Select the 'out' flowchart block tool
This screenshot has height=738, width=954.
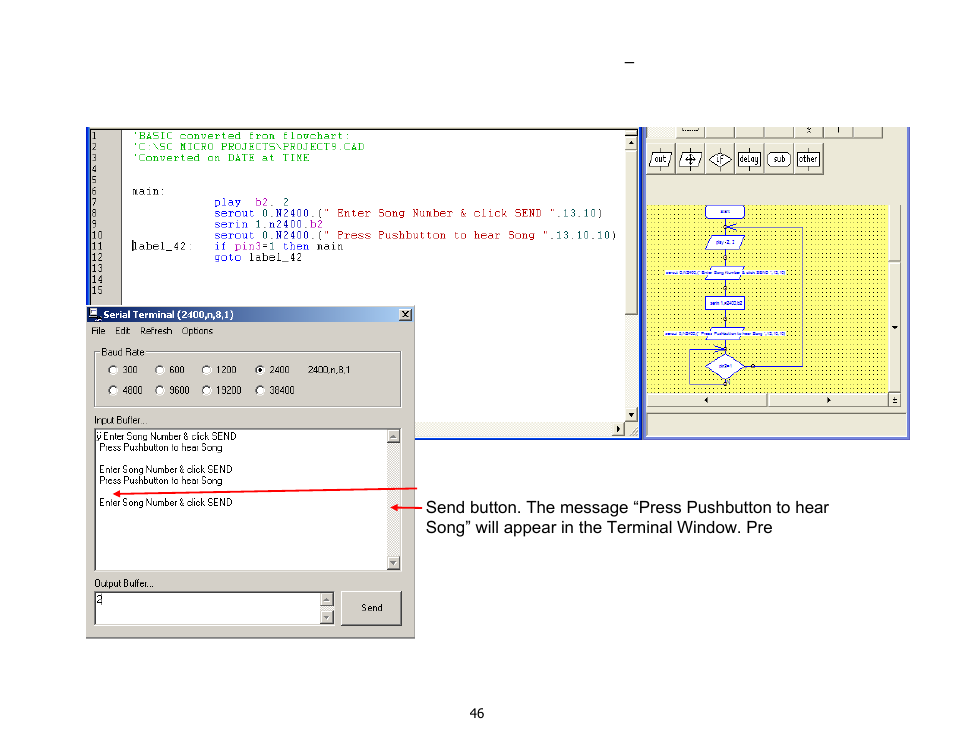661,159
